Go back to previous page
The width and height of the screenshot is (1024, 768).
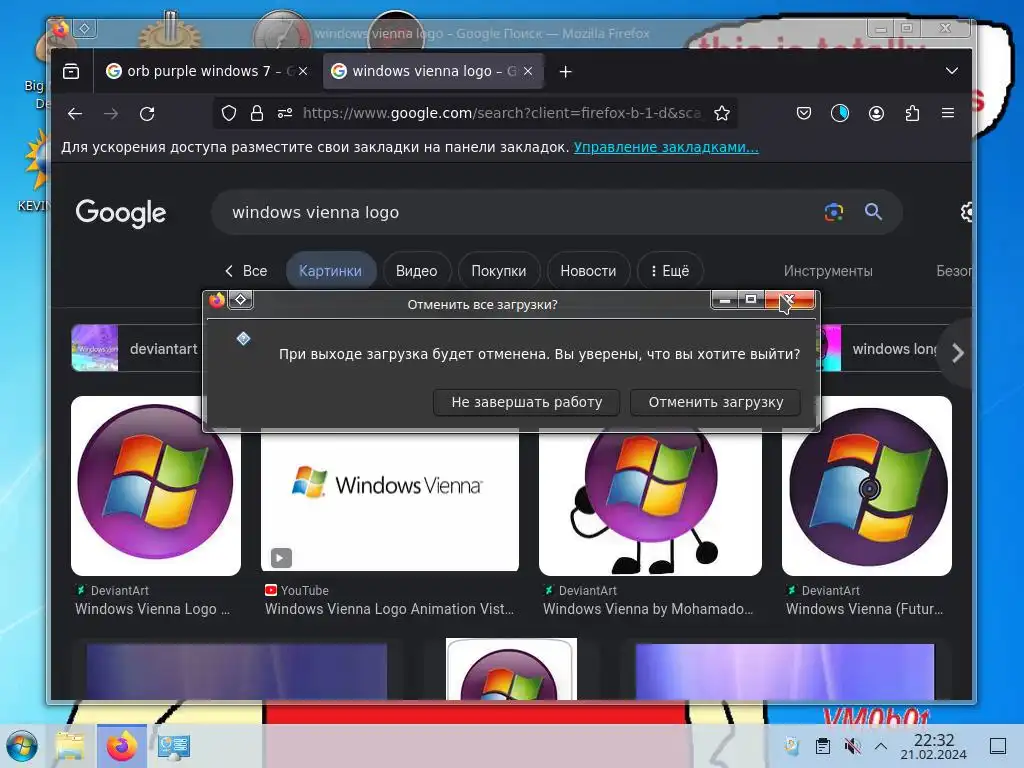pyautogui.click(x=74, y=114)
